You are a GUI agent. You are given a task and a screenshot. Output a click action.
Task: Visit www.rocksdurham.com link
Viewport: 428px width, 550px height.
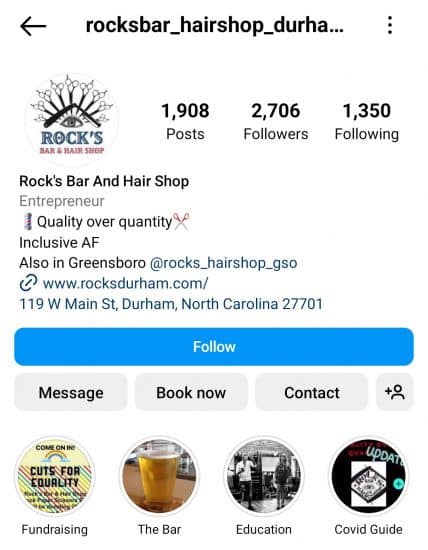pos(126,283)
